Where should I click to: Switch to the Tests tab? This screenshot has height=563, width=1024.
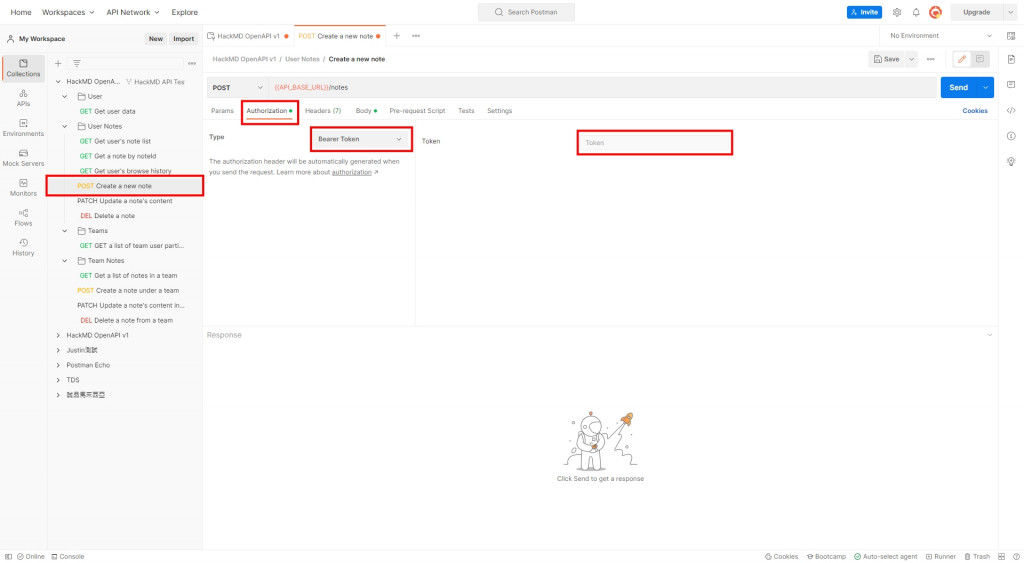click(466, 111)
